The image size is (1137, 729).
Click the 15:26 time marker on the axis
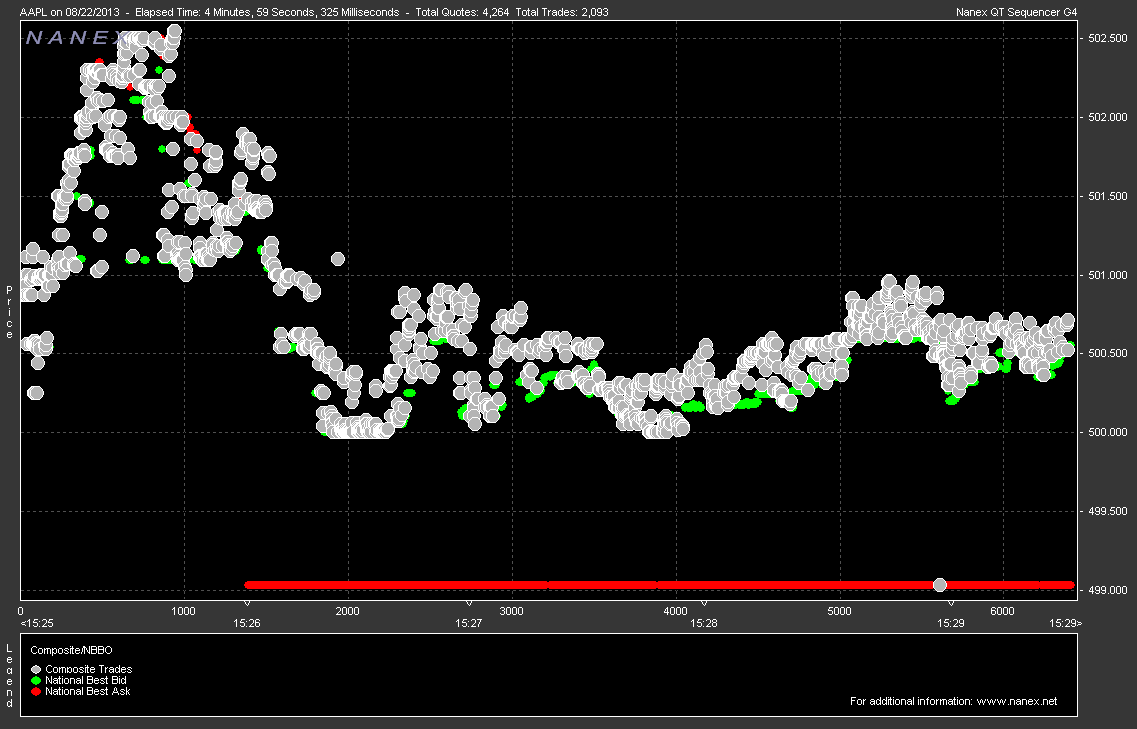click(x=247, y=622)
